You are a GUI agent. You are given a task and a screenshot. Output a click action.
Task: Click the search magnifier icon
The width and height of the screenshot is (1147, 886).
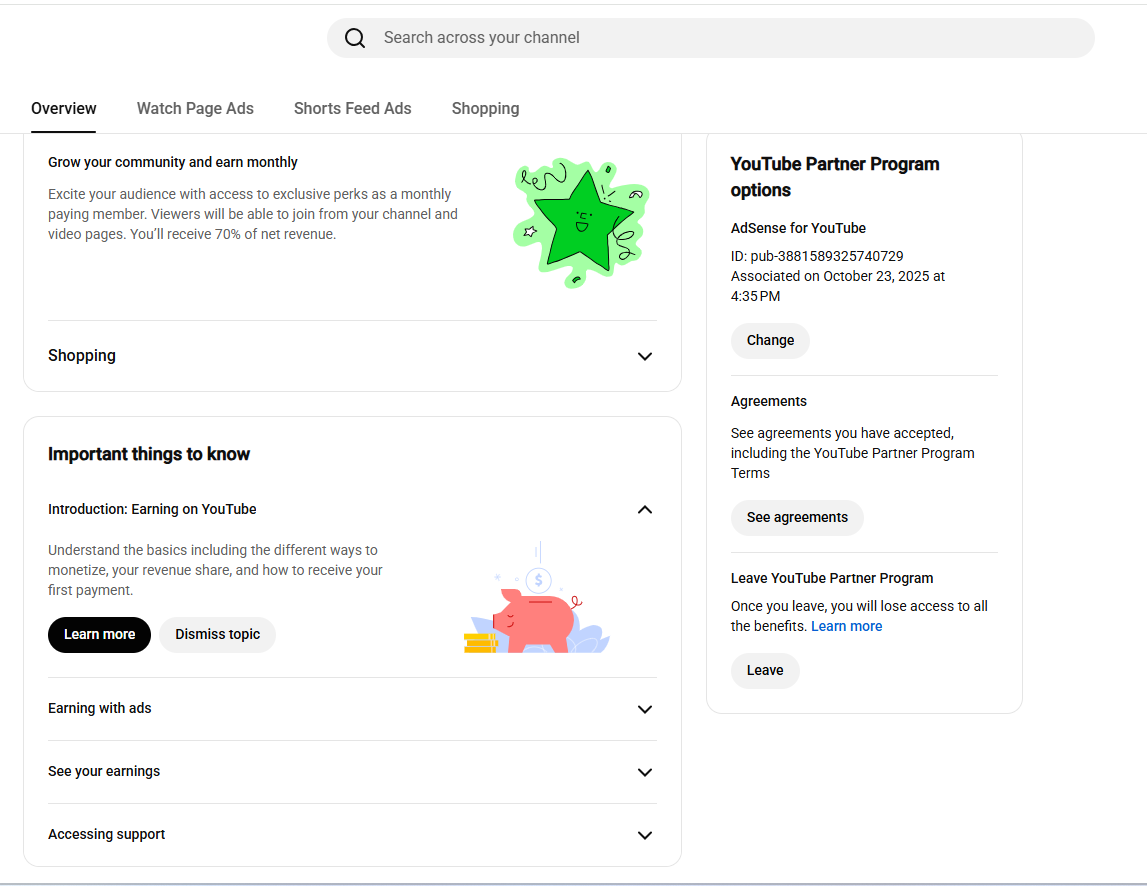(355, 38)
